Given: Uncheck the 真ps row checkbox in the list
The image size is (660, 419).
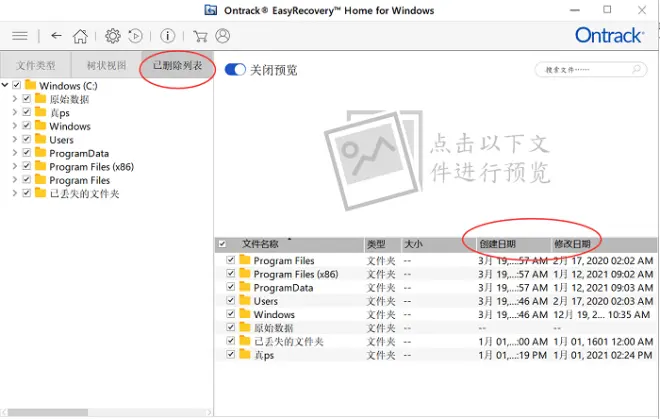Looking at the screenshot, I should coord(230,354).
